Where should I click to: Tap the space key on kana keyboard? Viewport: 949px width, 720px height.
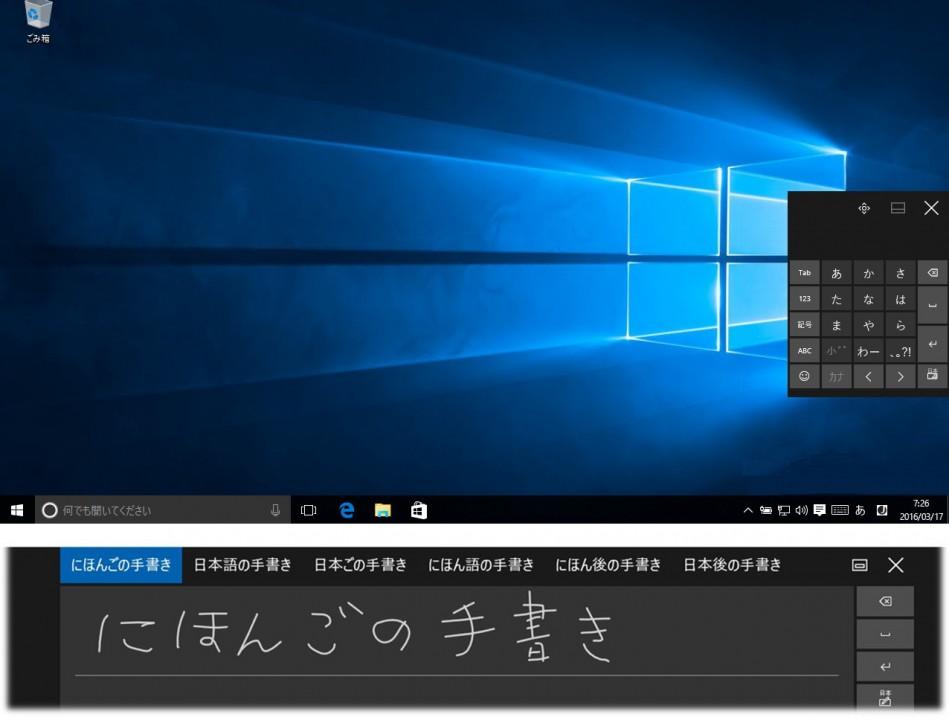(x=933, y=306)
